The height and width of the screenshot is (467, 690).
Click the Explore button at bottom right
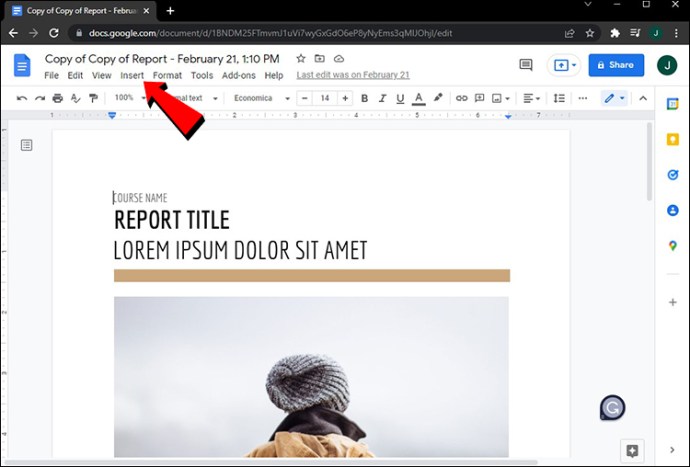[632, 450]
